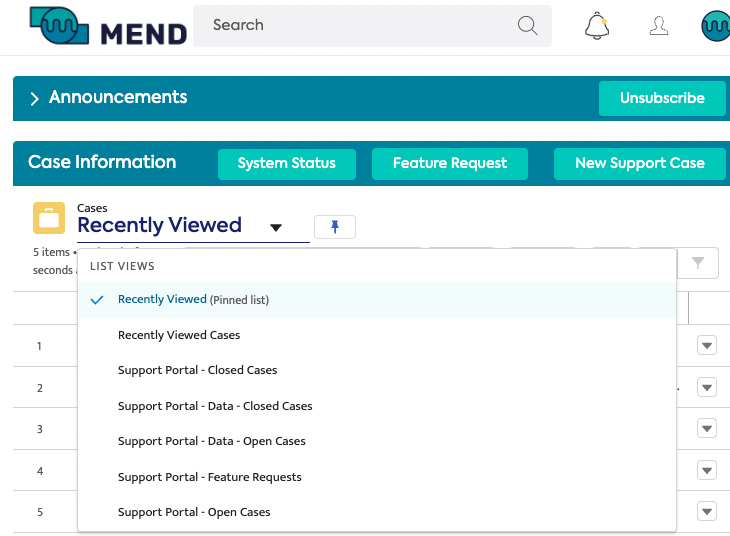
Task: Click the Unsubscribe button
Action: coord(662,98)
